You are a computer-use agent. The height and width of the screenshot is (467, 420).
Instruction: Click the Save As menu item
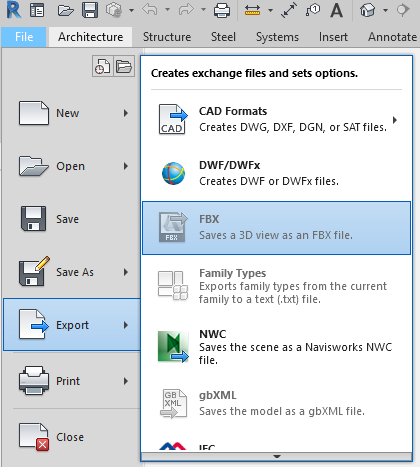(x=71, y=272)
